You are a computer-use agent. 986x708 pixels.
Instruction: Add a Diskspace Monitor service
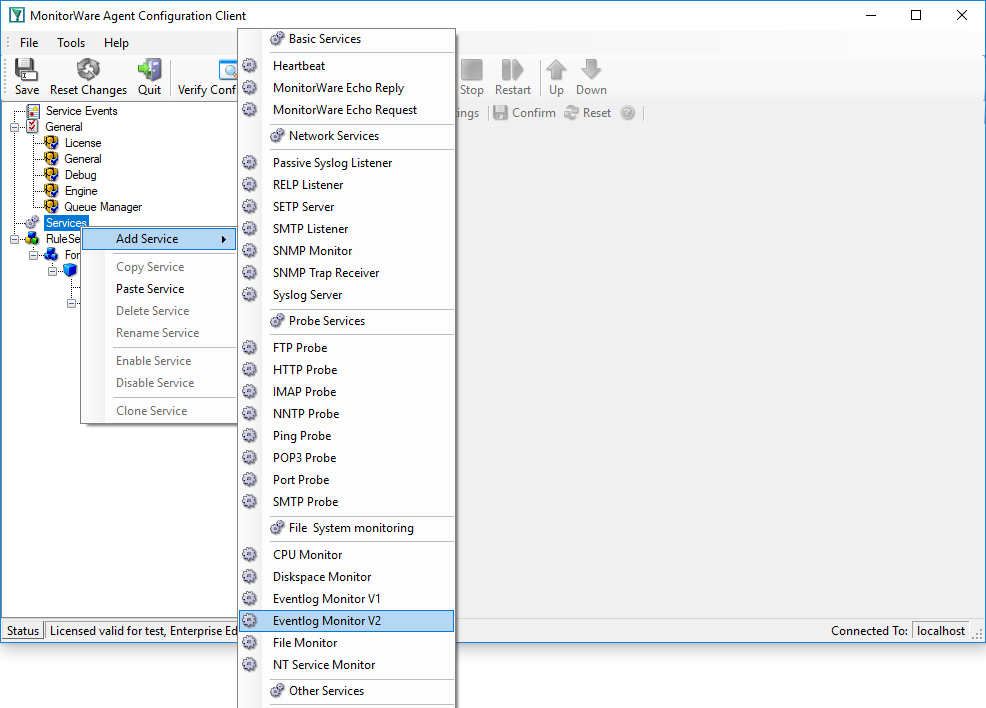pyautogui.click(x=346, y=576)
